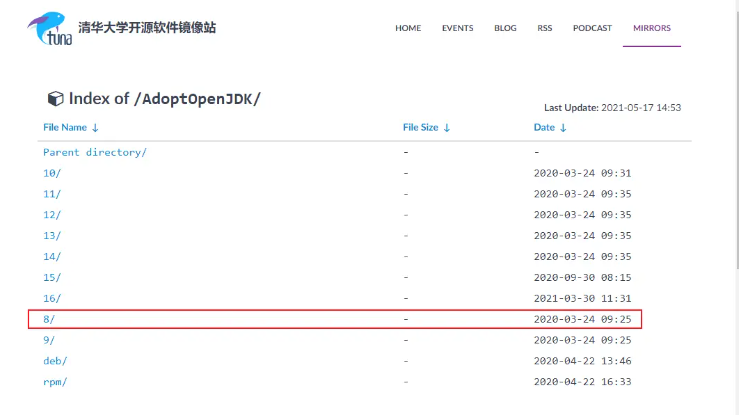
Task: Navigate into the 10/ folder
Action: (x=52, y=173)
